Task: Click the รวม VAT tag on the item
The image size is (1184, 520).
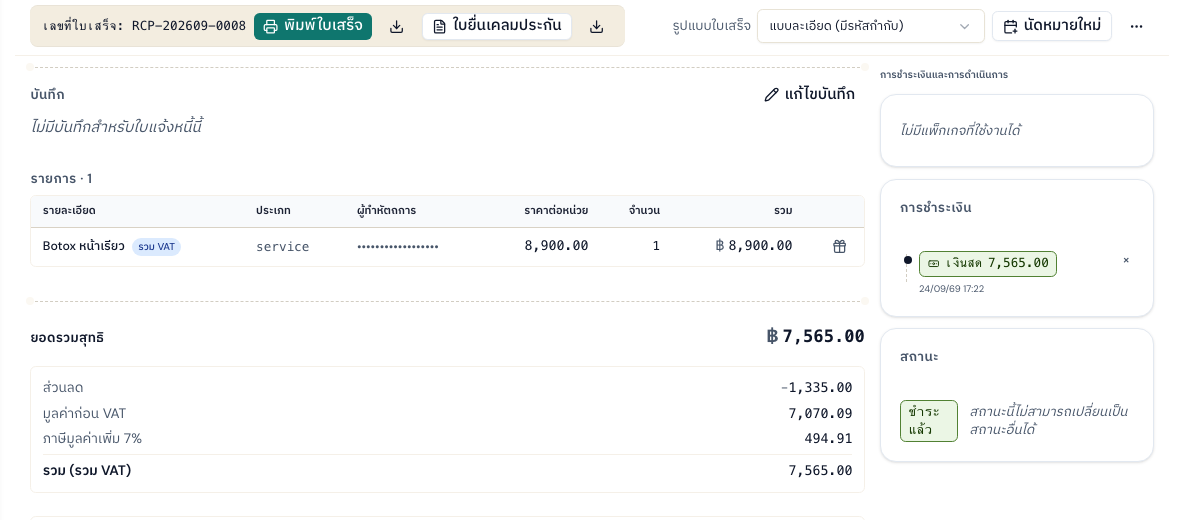Action: coord(156,247)
